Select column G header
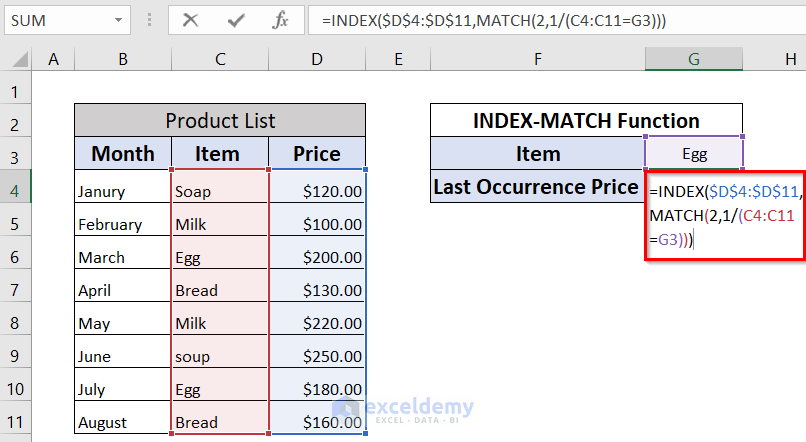 (693, 60)
